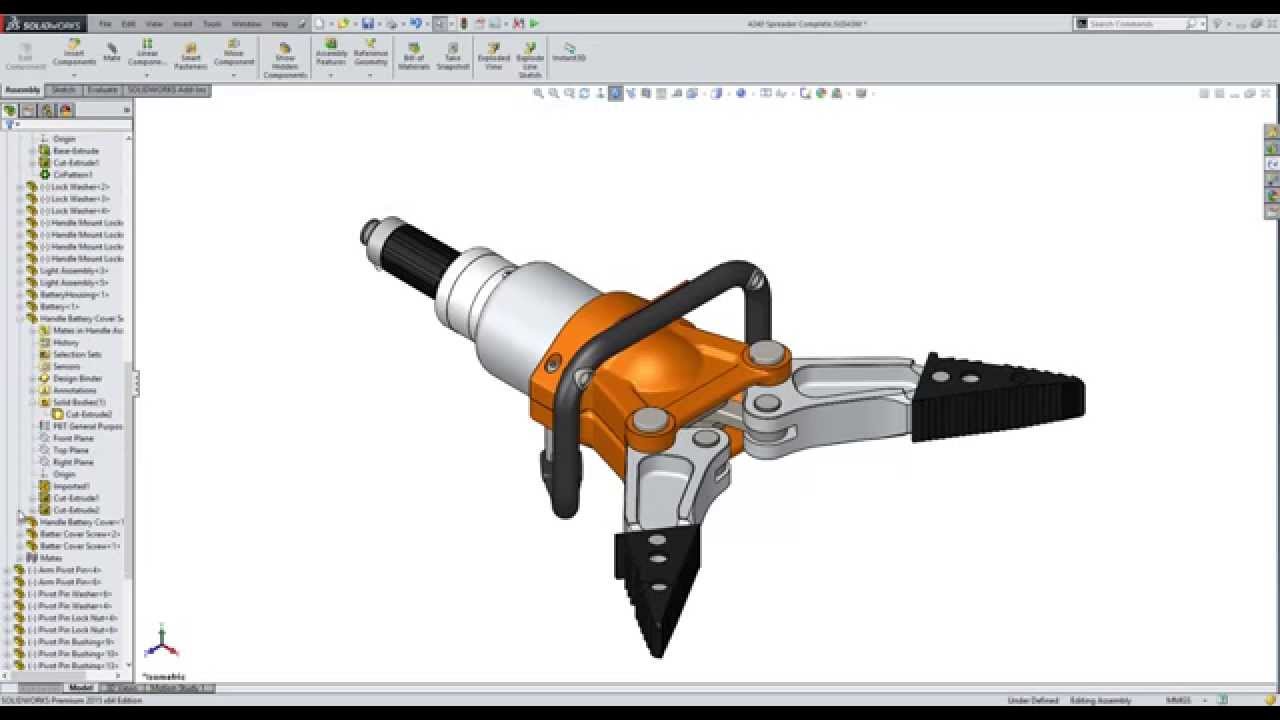Expand the Design Binder node
This screenshot has width=1280, height=720.
32,379
